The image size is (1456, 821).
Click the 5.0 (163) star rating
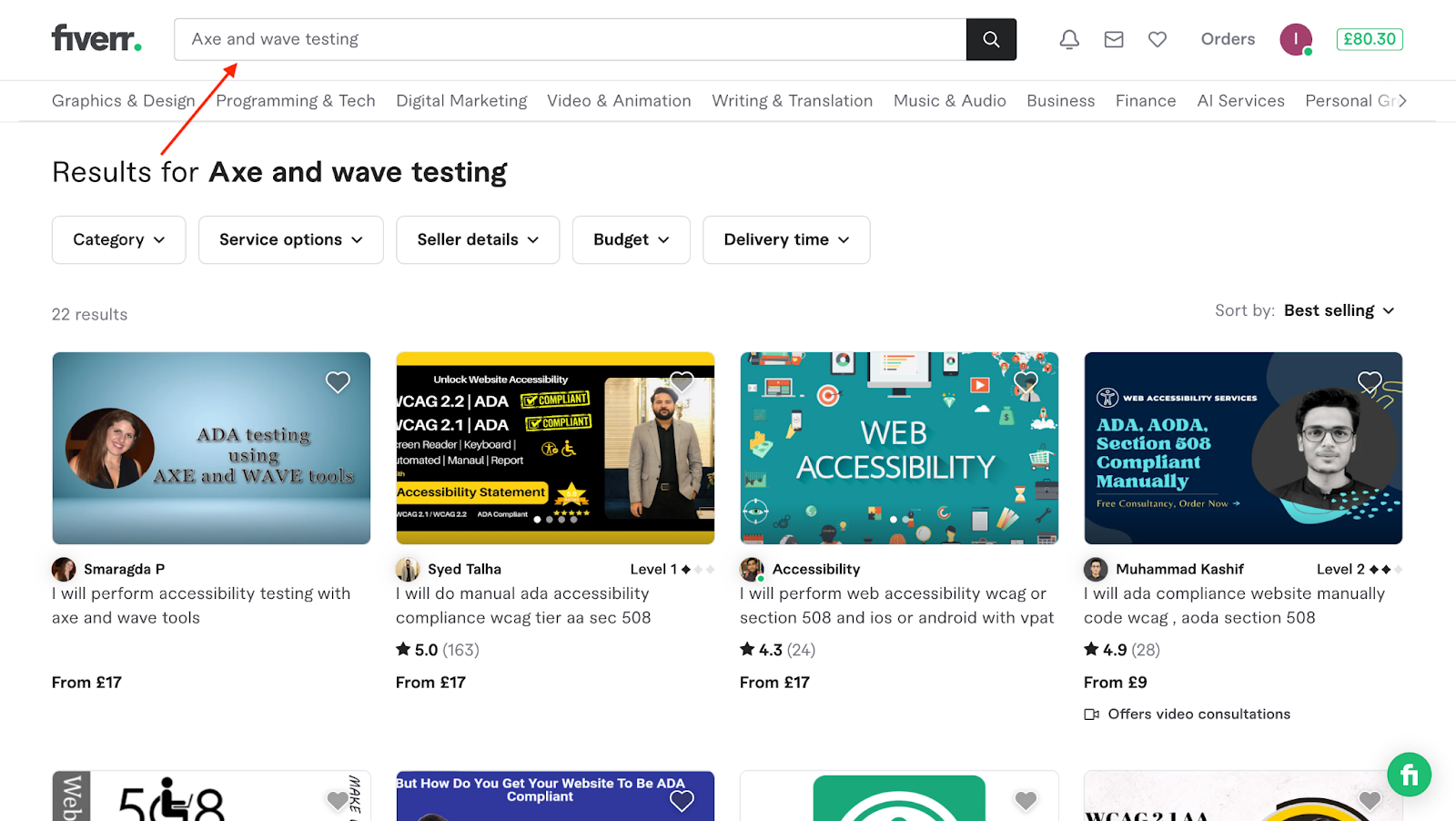point(438,650)
